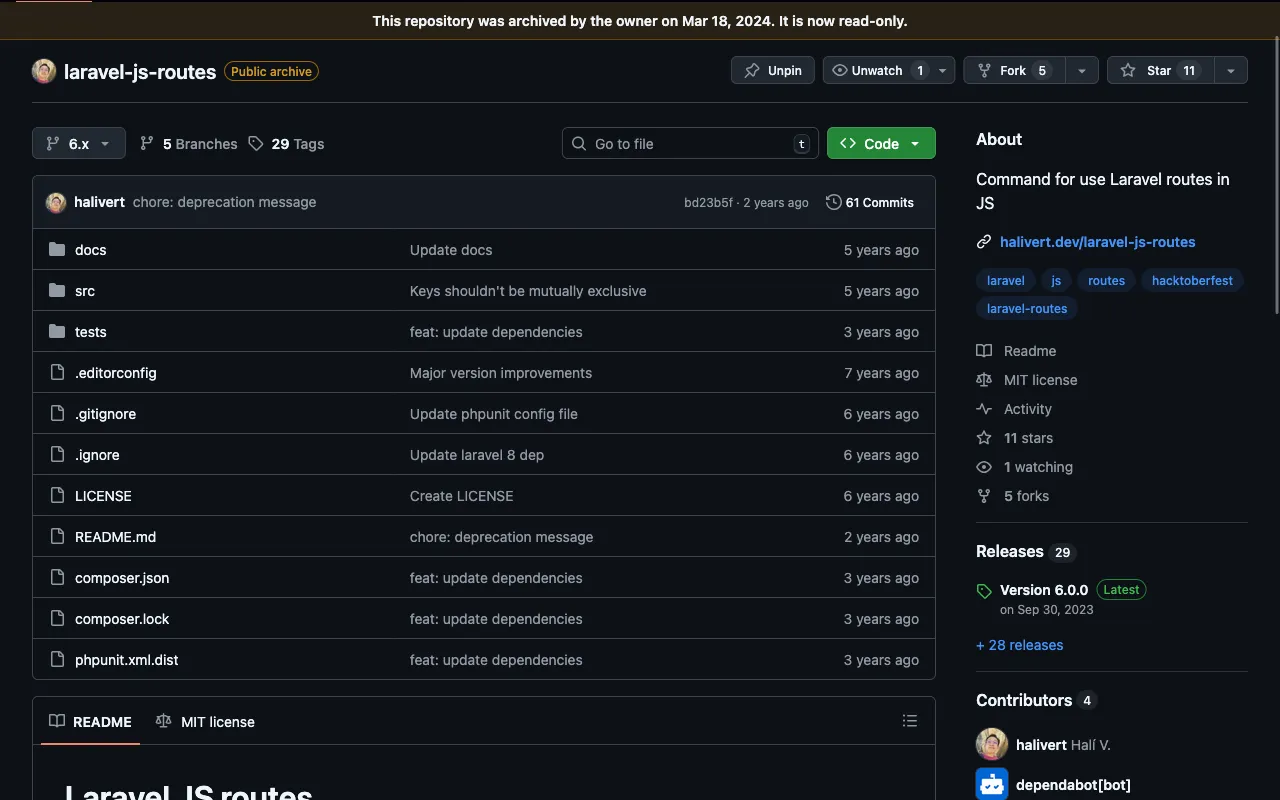Open the README table of contents list icon
Image resolution: width=1280 pixels, height=800 pixels.
[x=909, y=720]
